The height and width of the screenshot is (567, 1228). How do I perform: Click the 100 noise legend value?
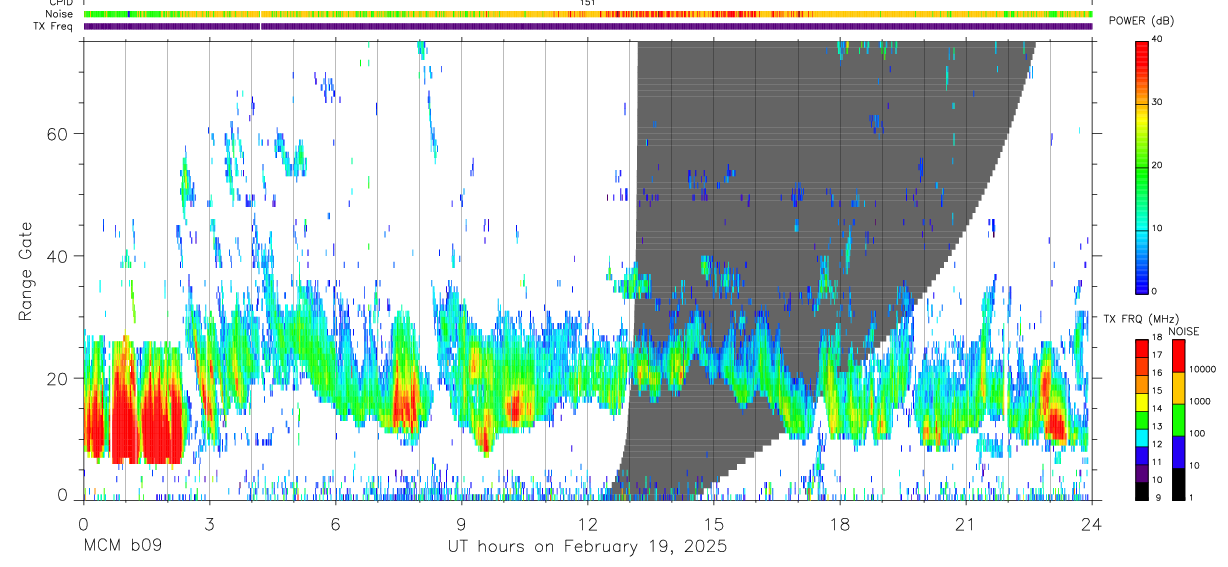(1196, 433)
